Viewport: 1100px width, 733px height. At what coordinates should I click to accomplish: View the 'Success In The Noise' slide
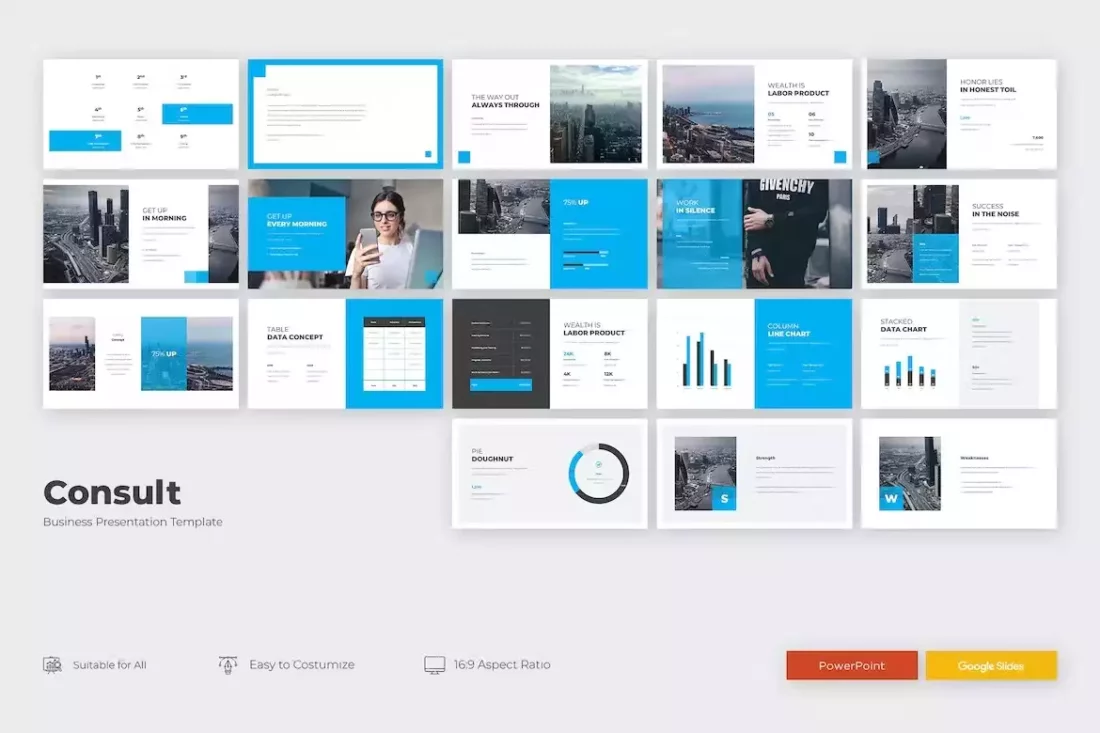960,233
